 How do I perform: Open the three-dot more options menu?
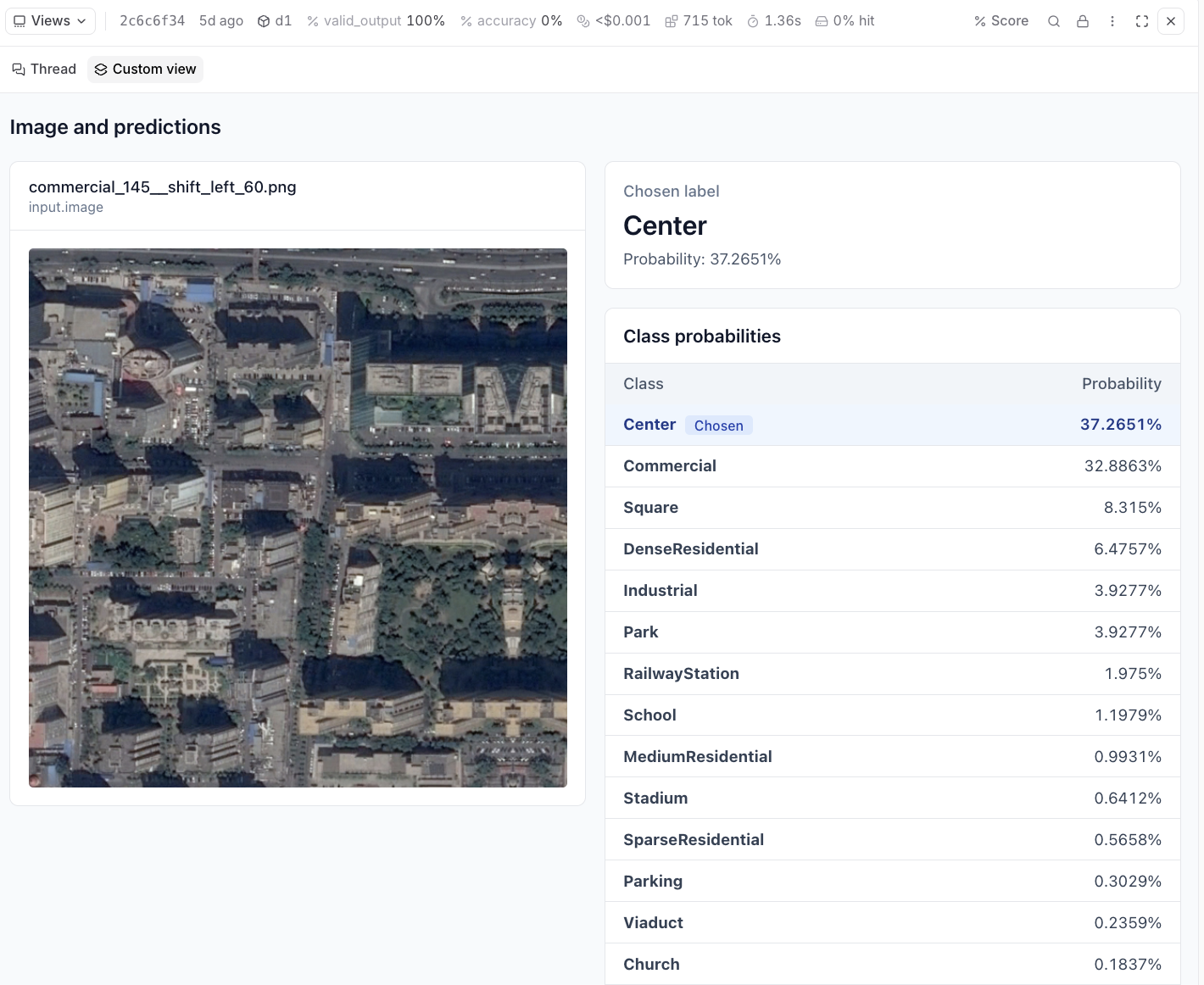[1112, 21]
